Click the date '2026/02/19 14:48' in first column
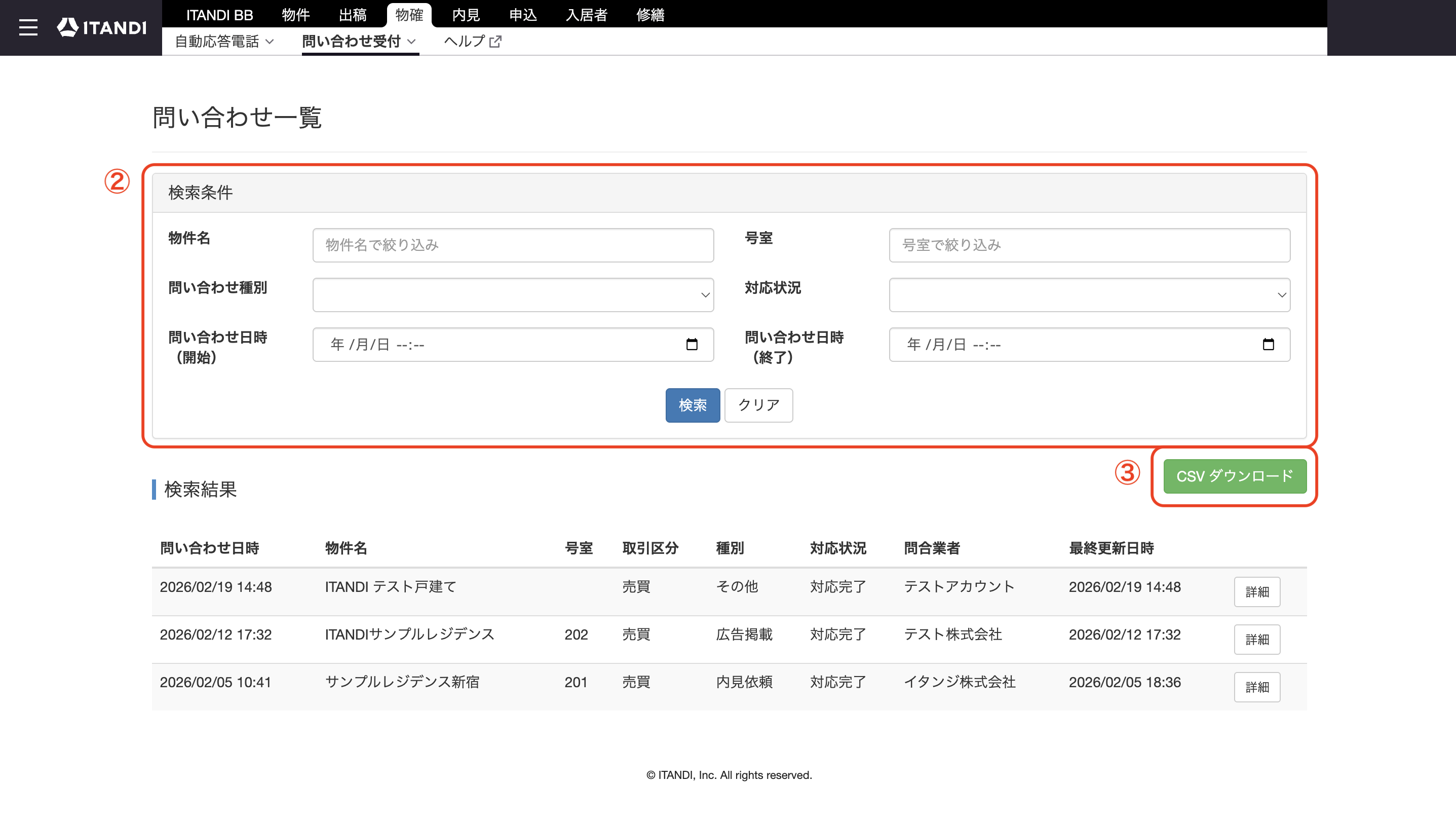 click(216, 587)
